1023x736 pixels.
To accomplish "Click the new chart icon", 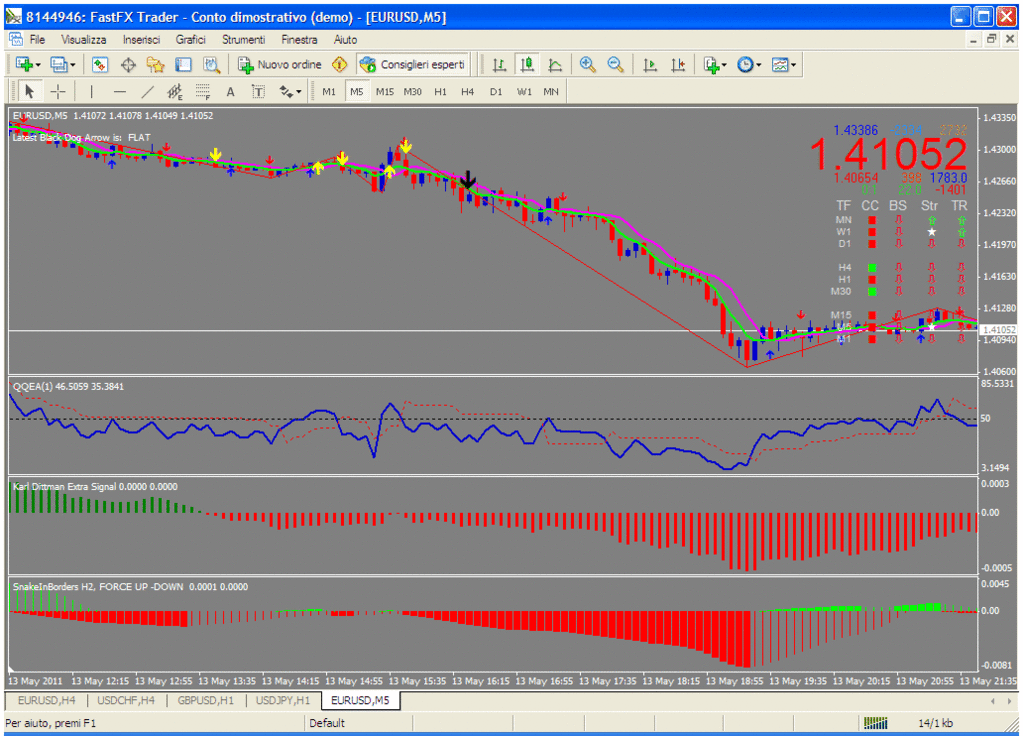I will pyautogui.click(x=24, y=65).
